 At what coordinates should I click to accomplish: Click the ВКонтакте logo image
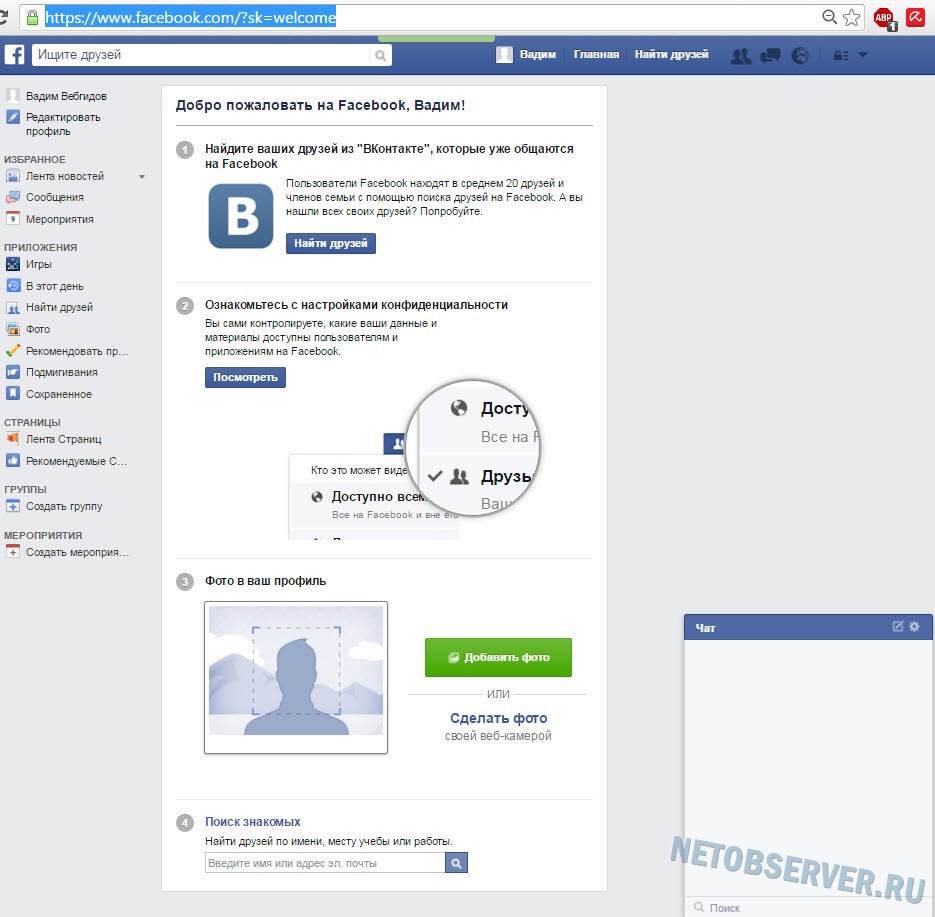click(241, 216)
